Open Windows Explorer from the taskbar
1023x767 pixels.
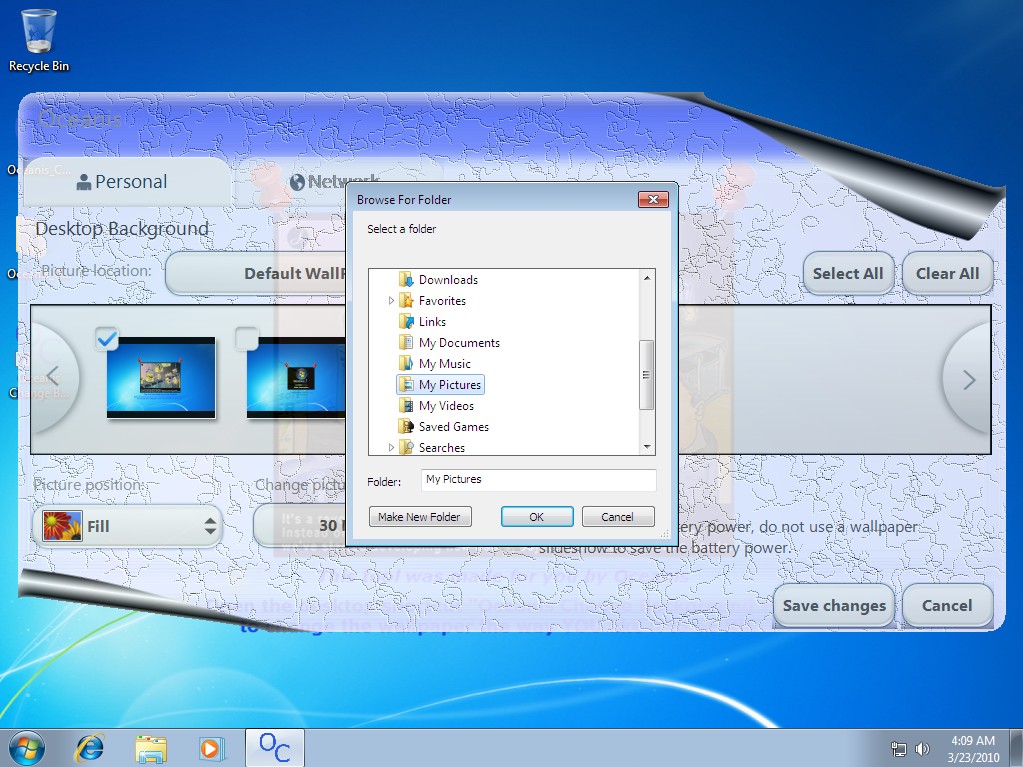(x=151, y=749)
